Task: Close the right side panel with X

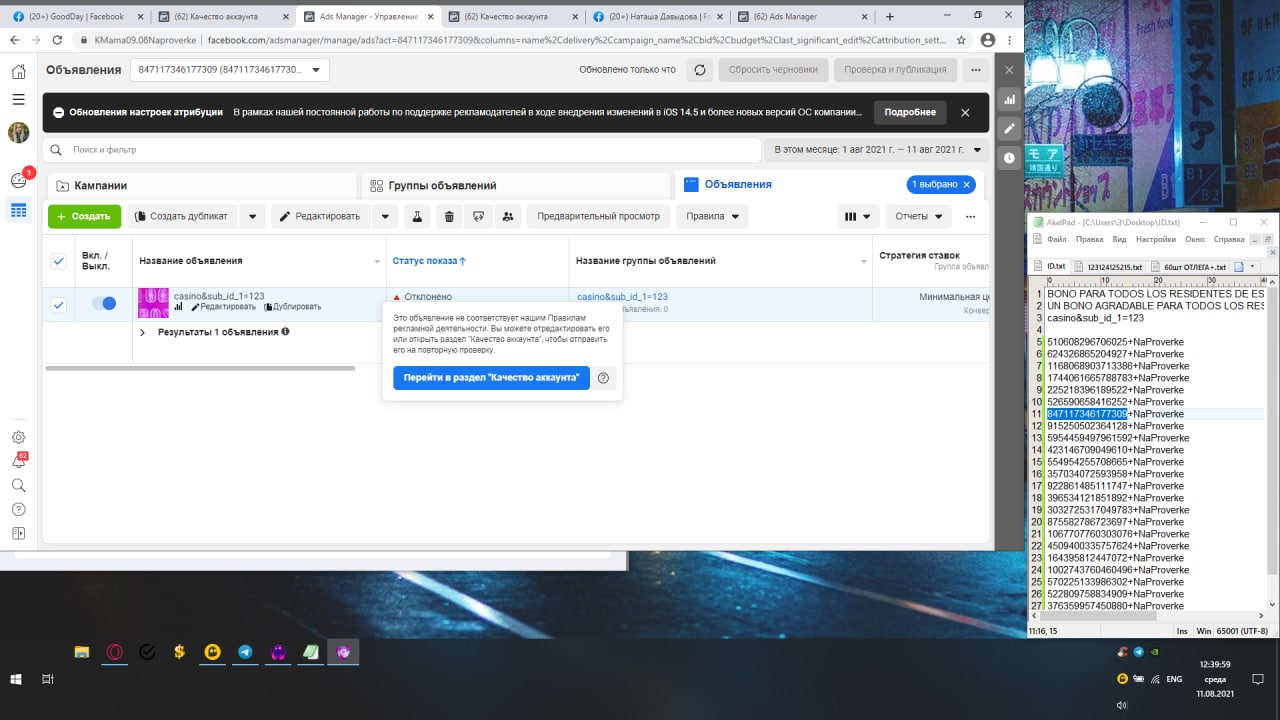Action: 1010,70
